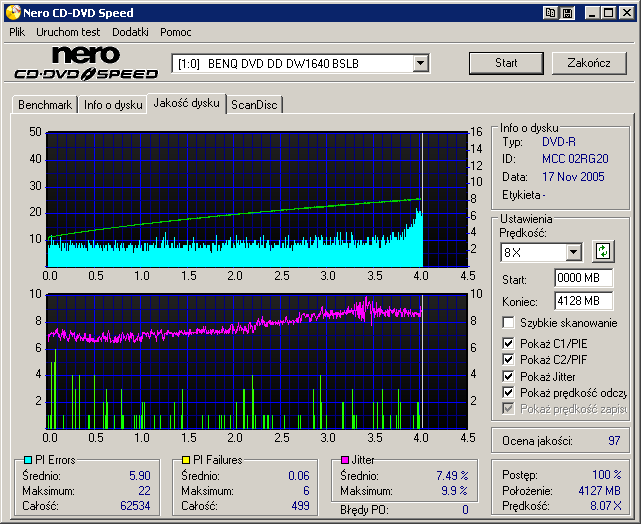
Task: Click the Start button
Action: pyautogui.click(x=506, y=63)
